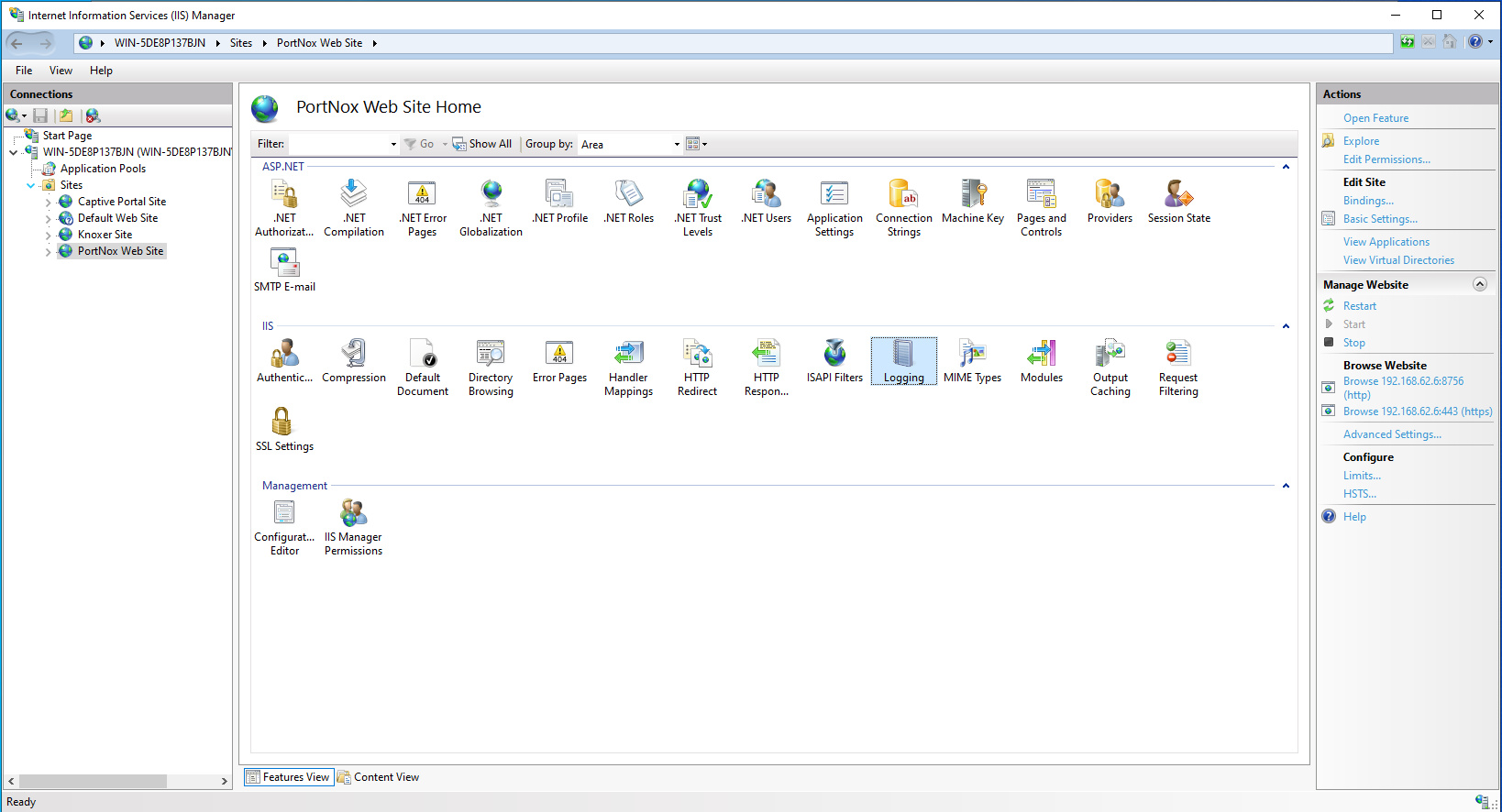Screen dimensions: 1502x812
Task: Open the Handler Mappings feature
Action: (629, 368)
